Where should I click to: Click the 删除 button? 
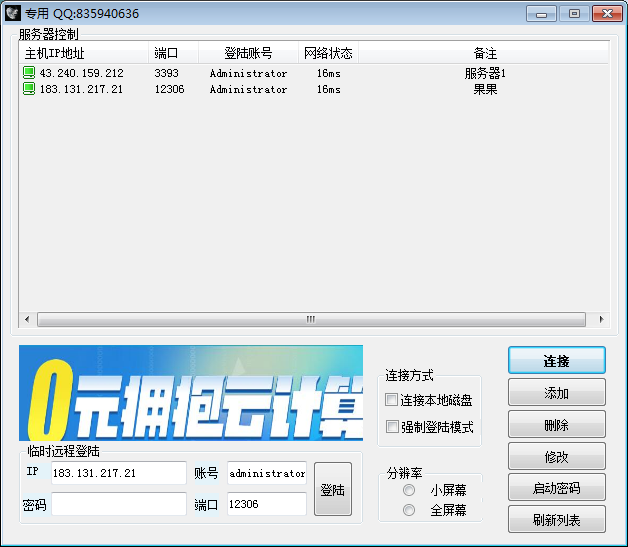557,424
